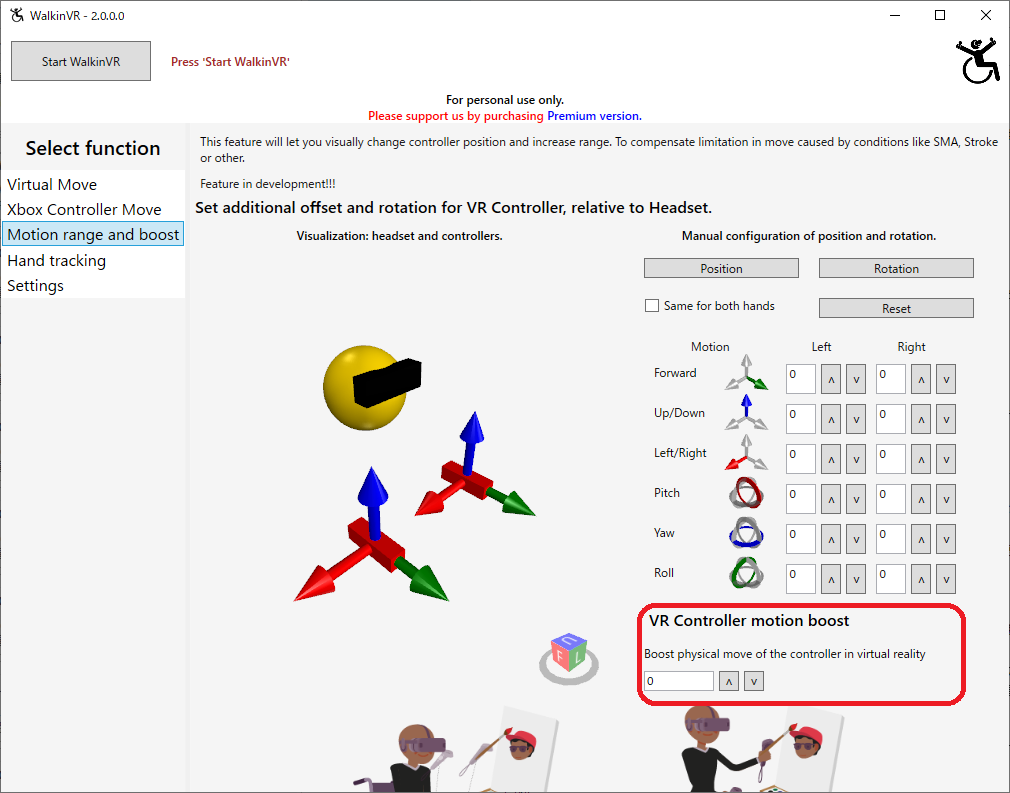The height and width of the screenshot is (793, 1010).
Task: Click the yellow headset sphere in visualization
Action: tap(365, 388)
